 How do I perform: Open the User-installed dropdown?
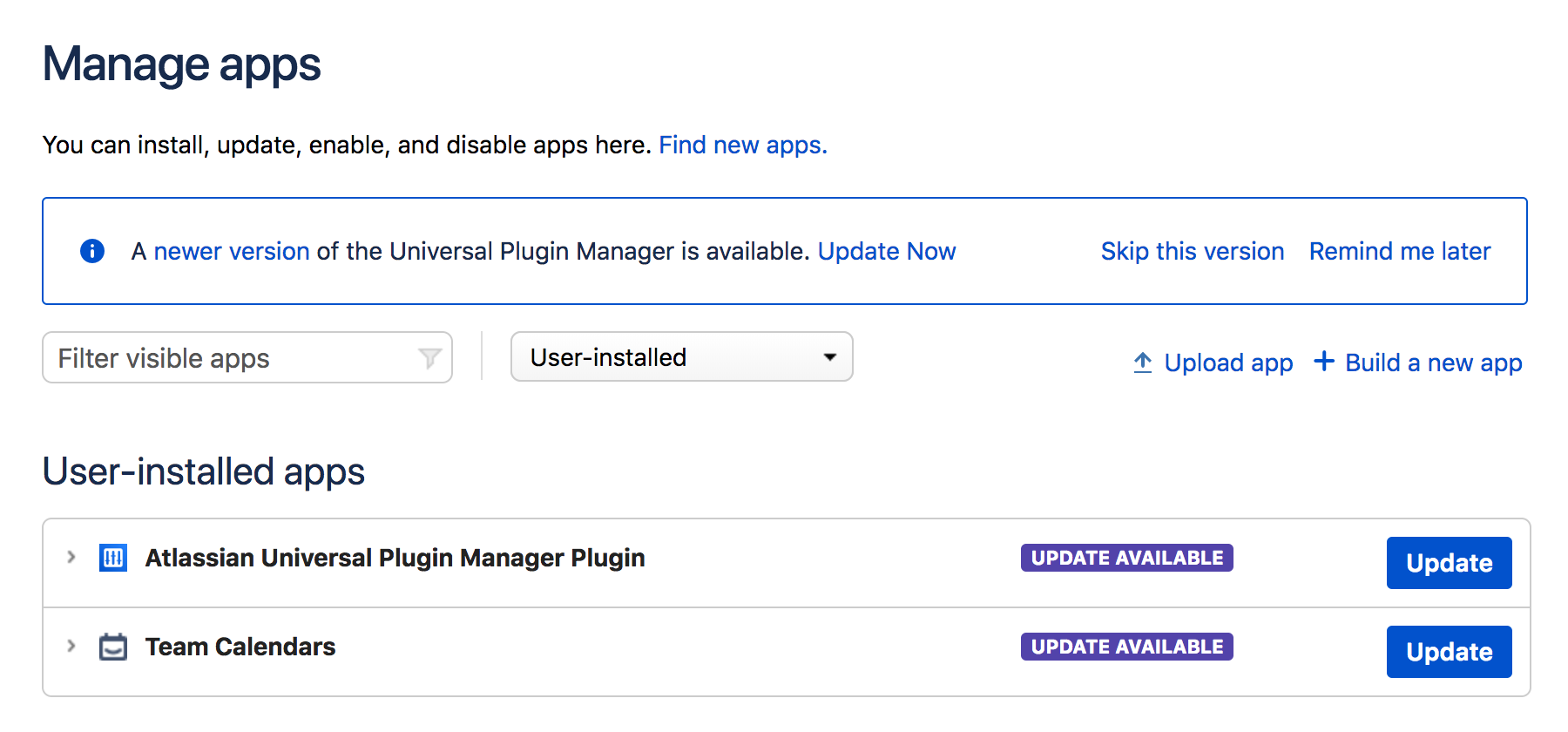click(682, 356)
